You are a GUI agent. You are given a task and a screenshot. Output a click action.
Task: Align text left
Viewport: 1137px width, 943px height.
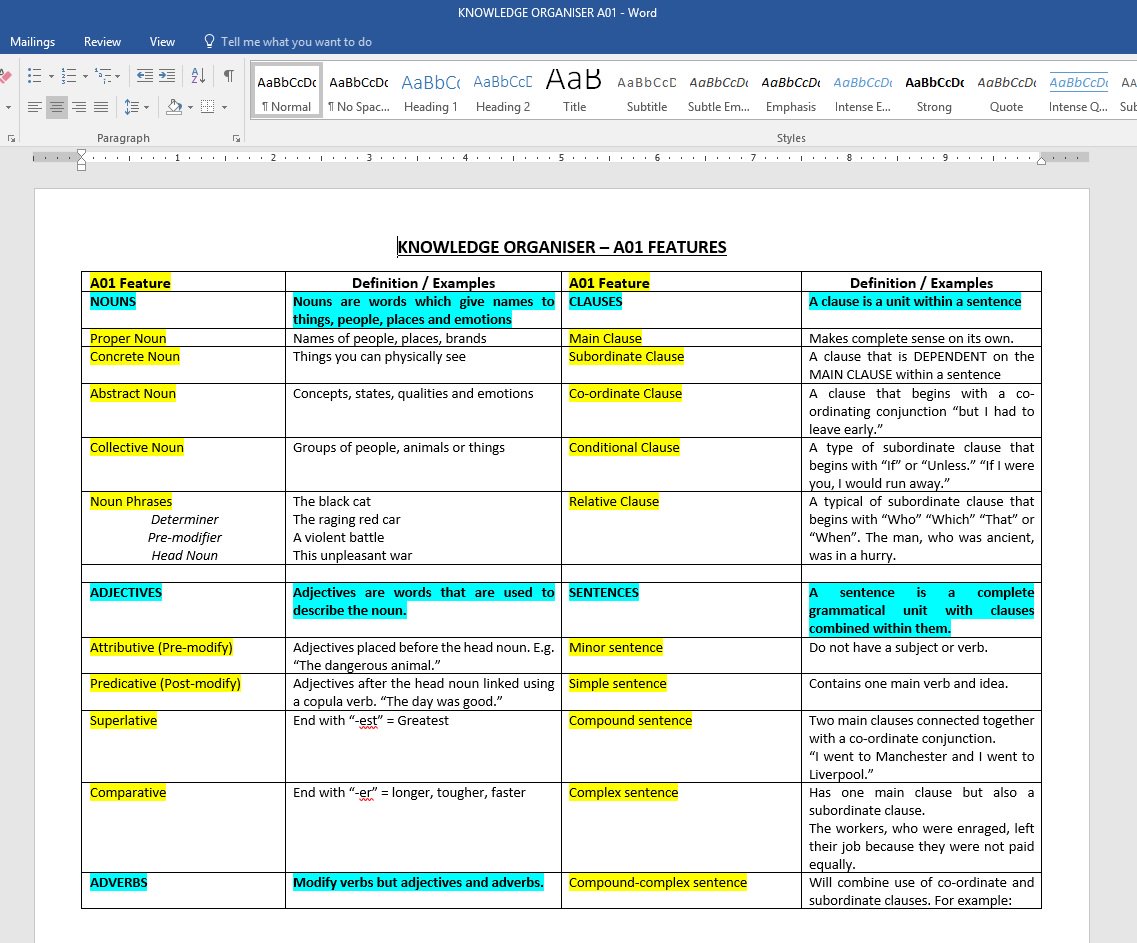pyautogui.click(x=34, y=107)
